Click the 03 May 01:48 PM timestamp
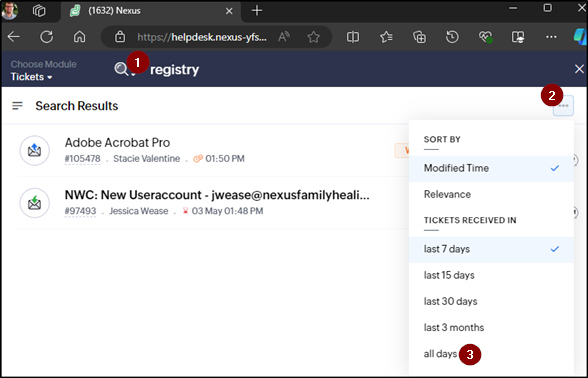588x378 pixels. [x=227, y=211]
